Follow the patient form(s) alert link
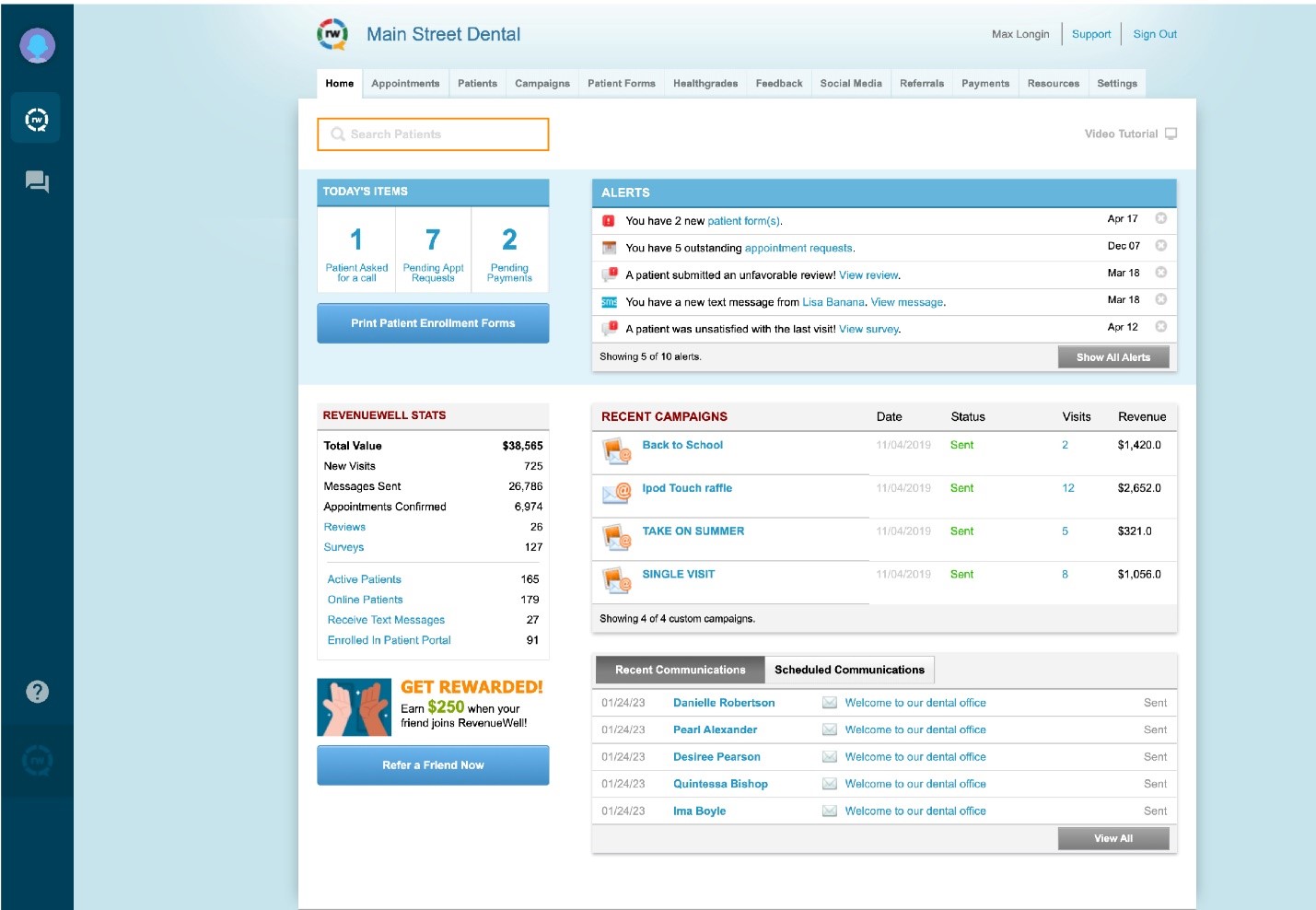This screenshot has width=1316, height=910. pyautogui.click(x=744, y=221)
